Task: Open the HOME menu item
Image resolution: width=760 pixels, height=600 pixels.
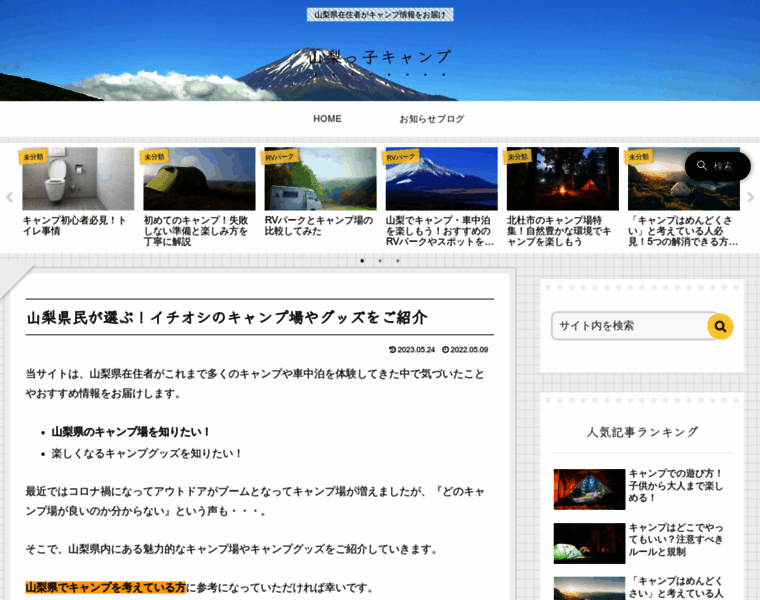Action: [x=327, y=119]
